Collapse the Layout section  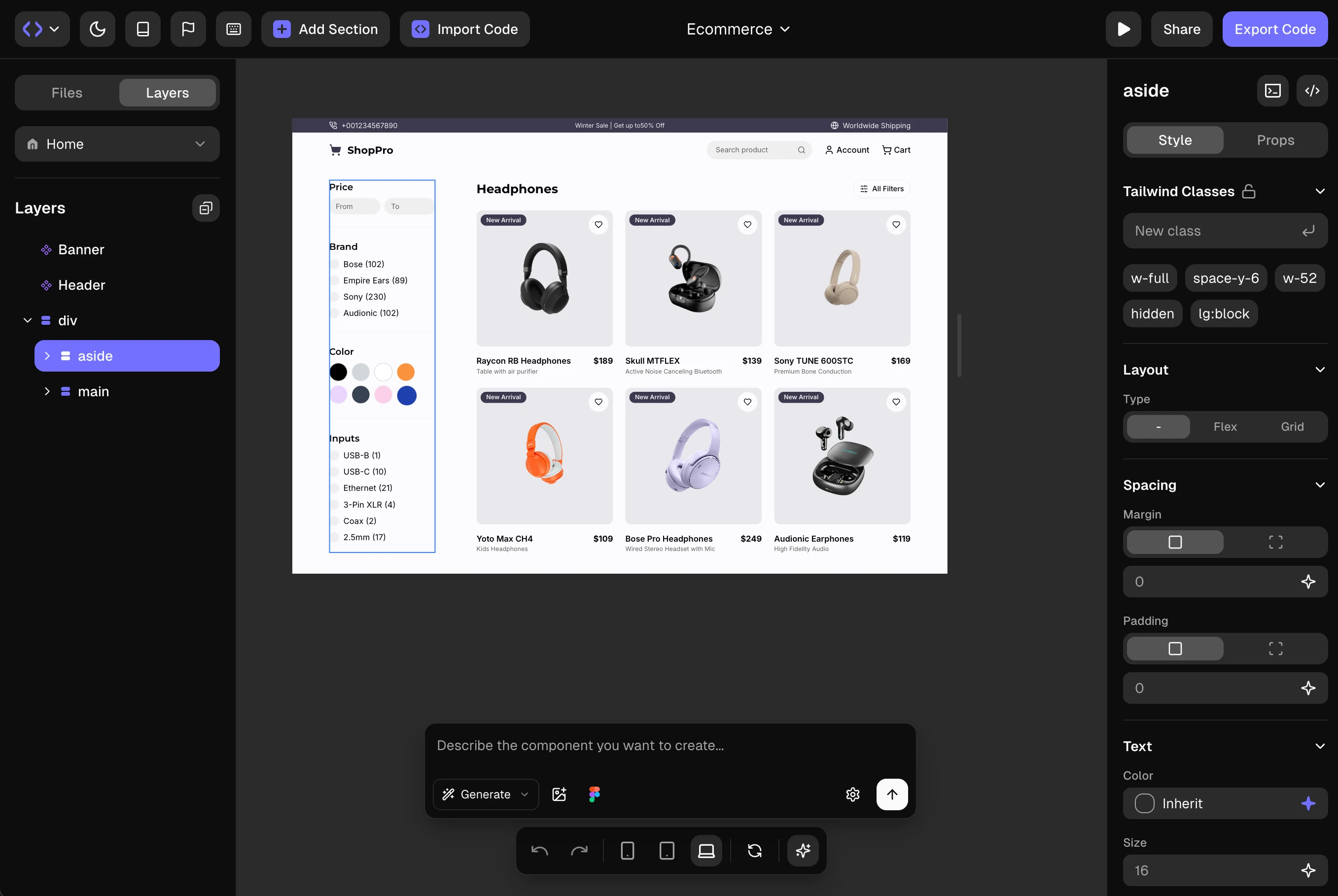(x=1320, y=370)
